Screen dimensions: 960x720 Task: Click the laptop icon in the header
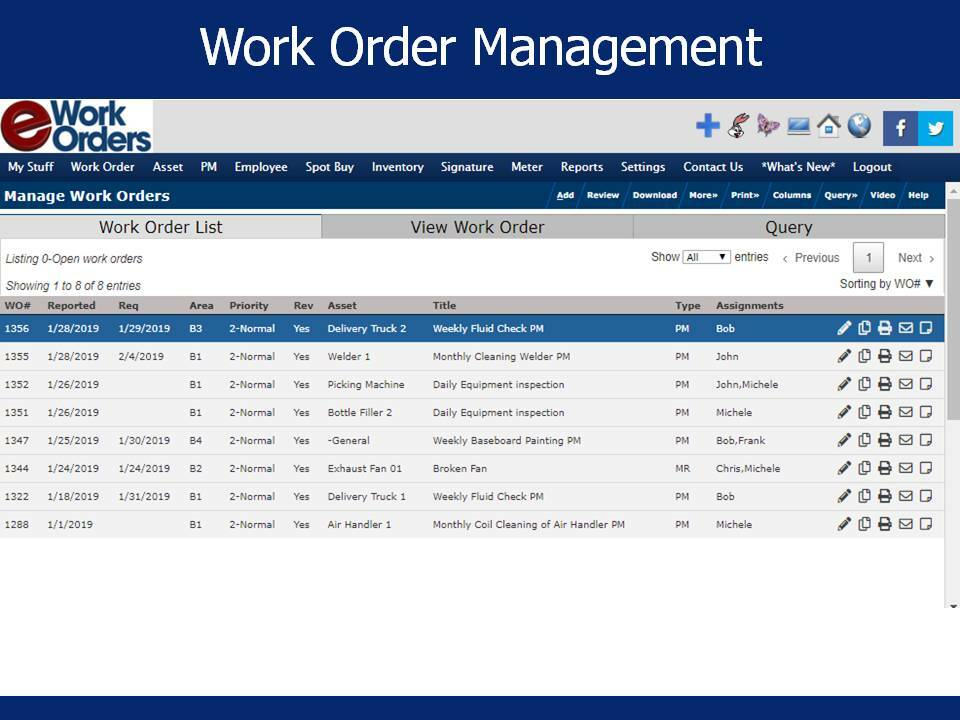(797, 127)
